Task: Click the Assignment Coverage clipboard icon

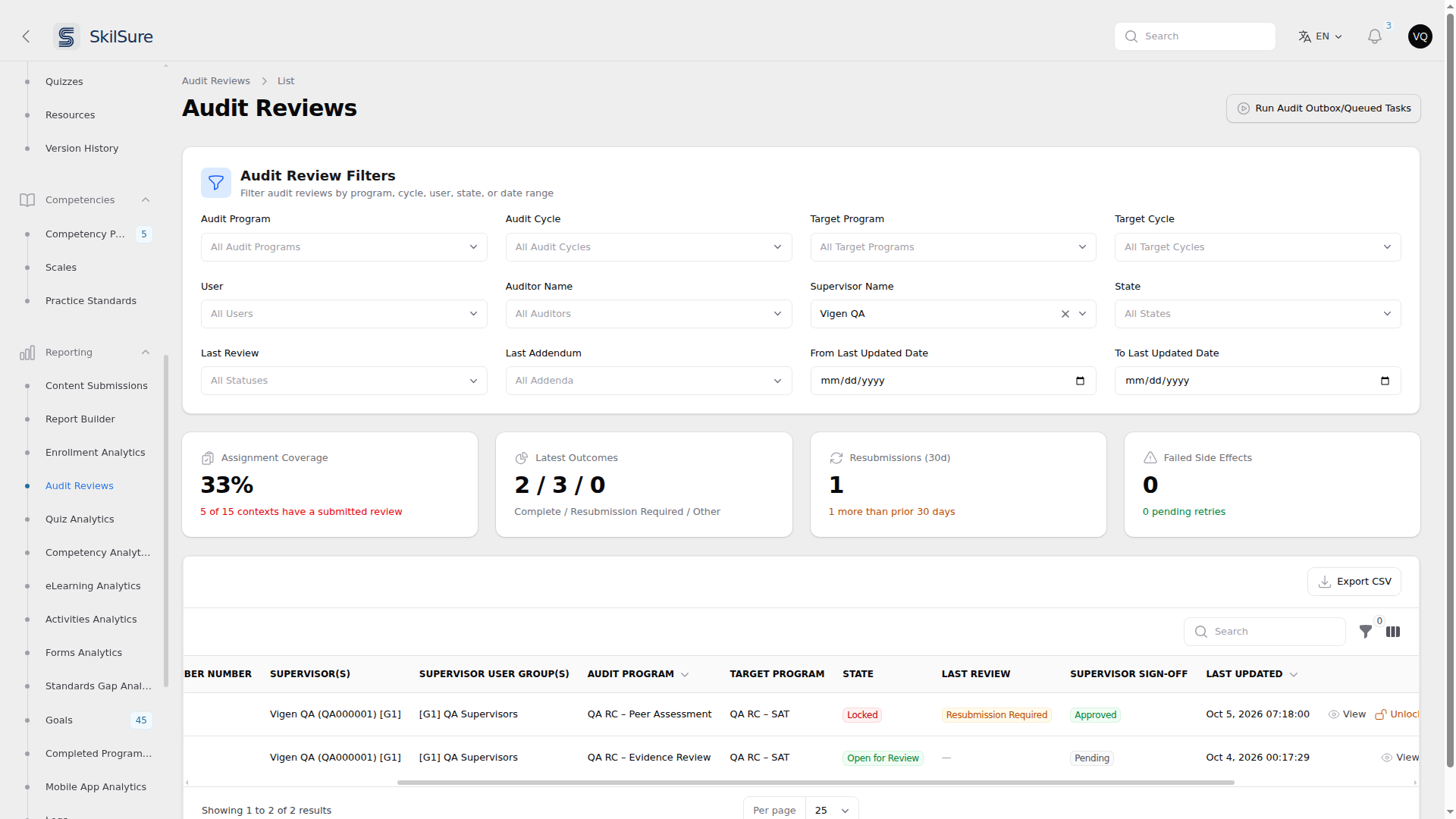Action: pyautogui.click(x=208, y=458)
